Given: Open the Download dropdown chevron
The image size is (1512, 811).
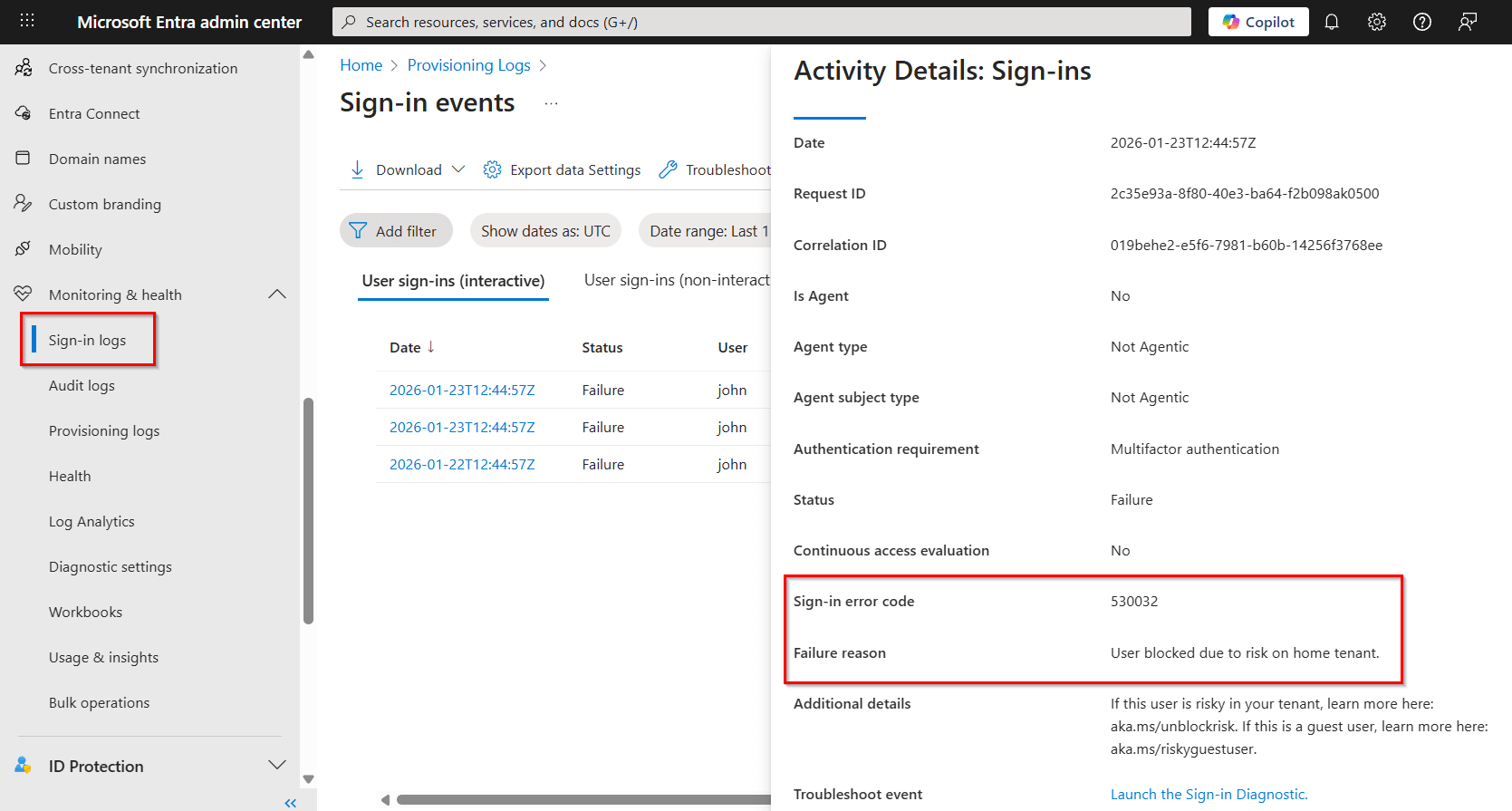Looking at the screenshot, I should click(x=458, y=169).
